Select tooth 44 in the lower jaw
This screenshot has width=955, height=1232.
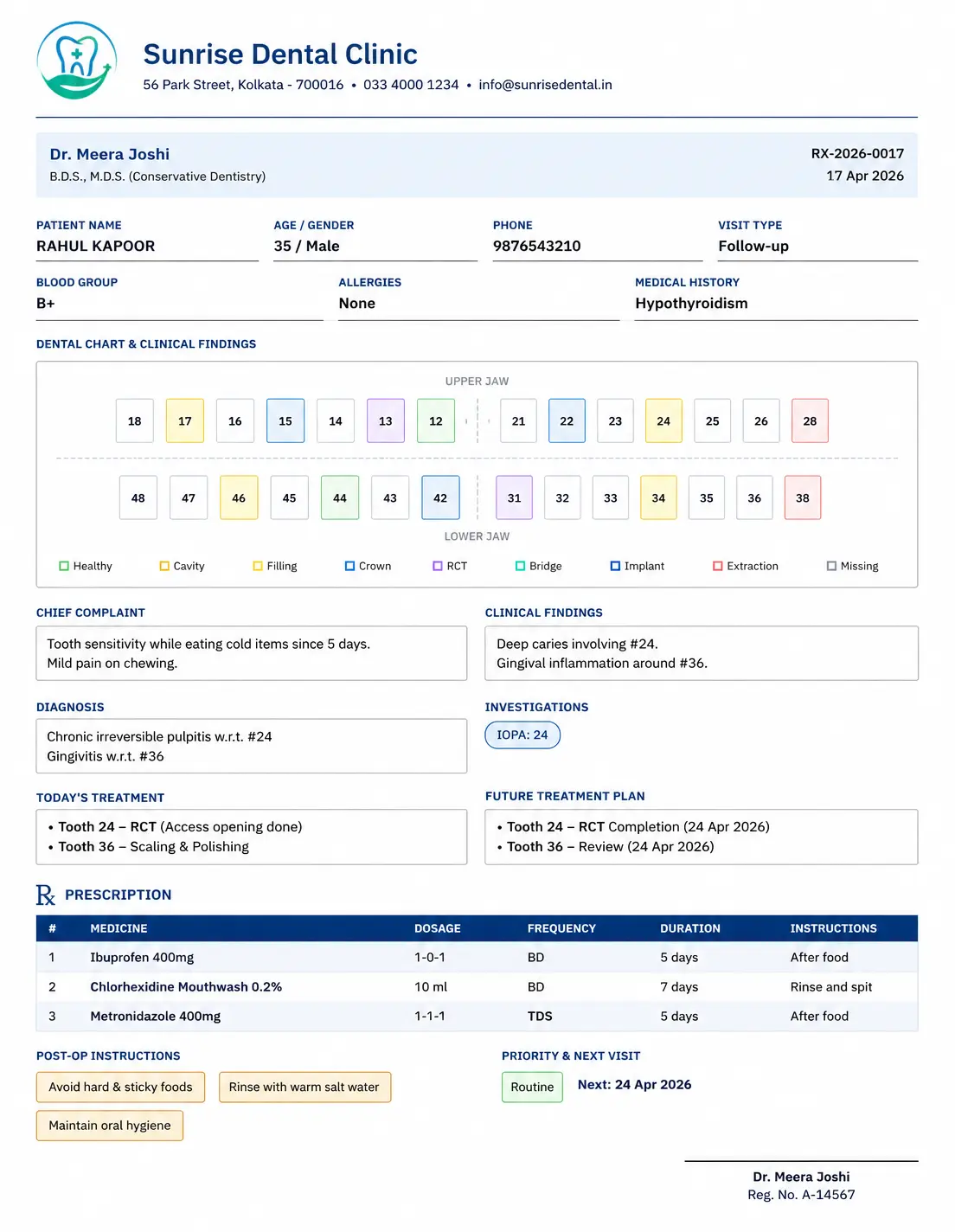pyautogui.click(x=340, y=497)
